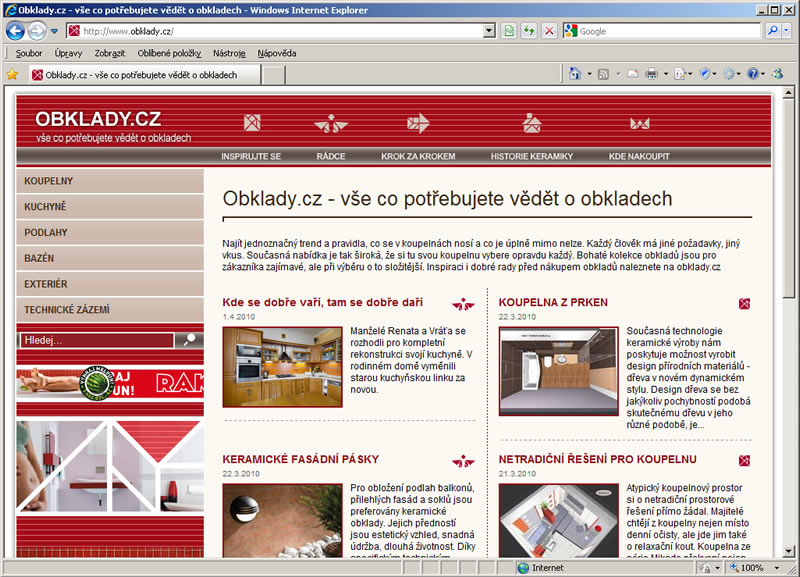Click the Print icon in command bar
Viewport: 800px width, 577px height.
pyautogui.click(x=650, y=74)
